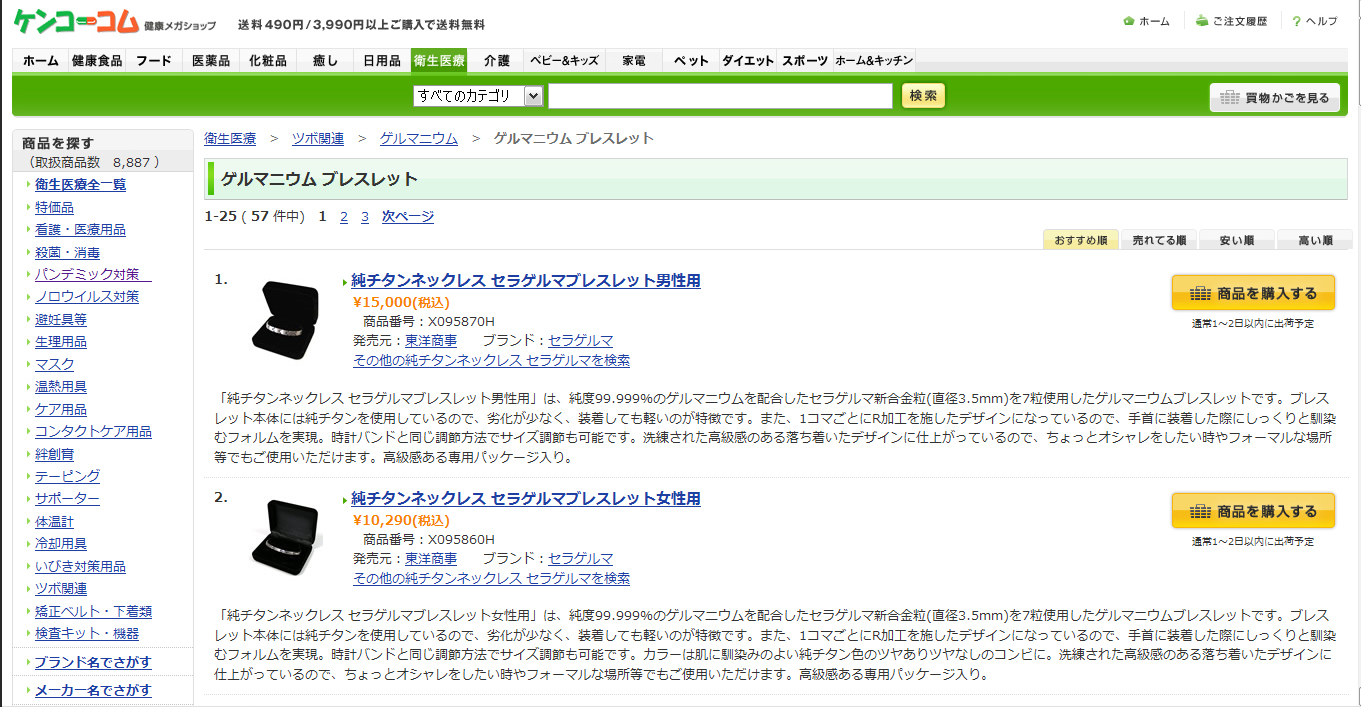Select the 衛生医療 category tab
This screenshot has height=707, width=1361.
click(x=439, y=61)
